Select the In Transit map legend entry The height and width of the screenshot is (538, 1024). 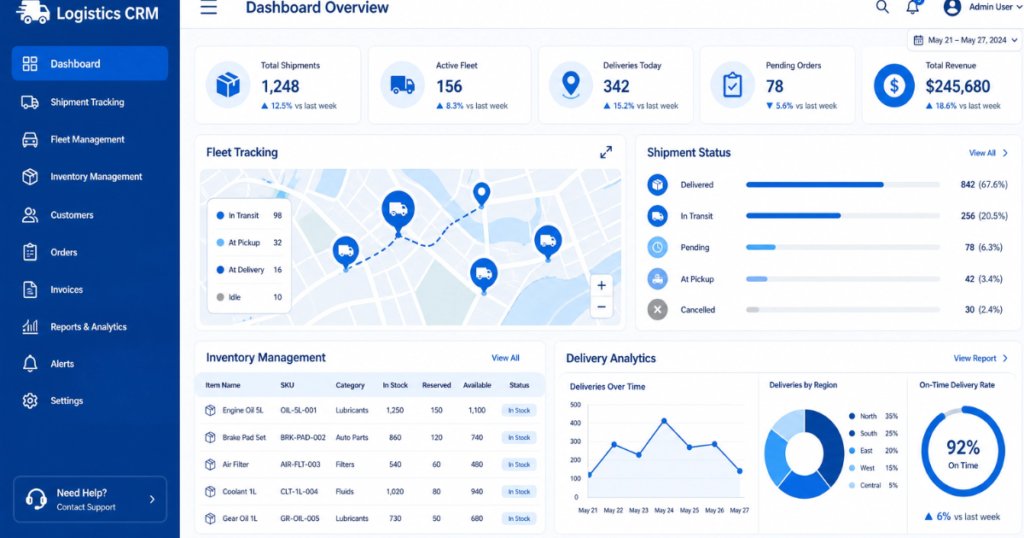pos(249,215)
